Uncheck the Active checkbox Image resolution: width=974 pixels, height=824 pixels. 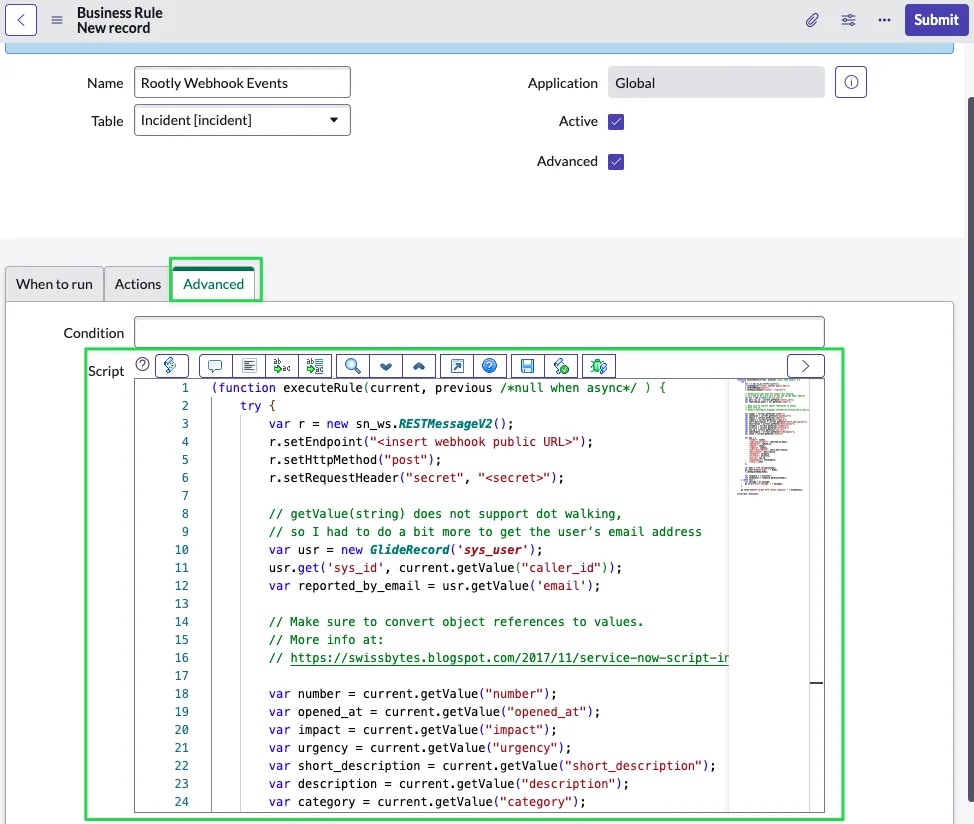[x=616, y=121]
